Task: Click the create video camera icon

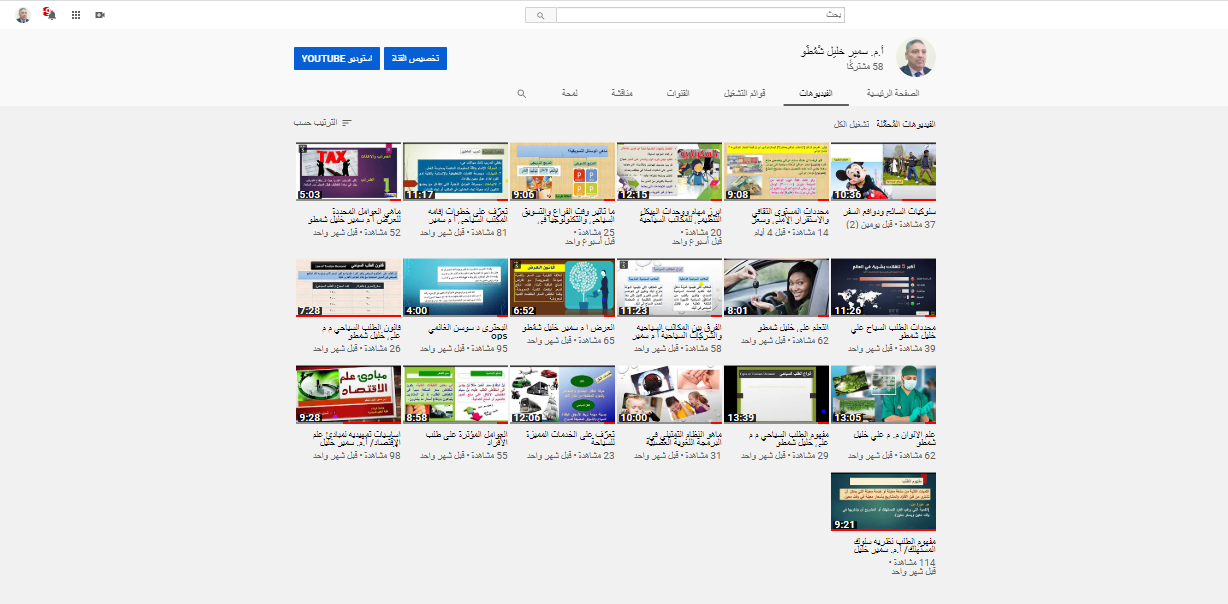Action: (100, 14)
